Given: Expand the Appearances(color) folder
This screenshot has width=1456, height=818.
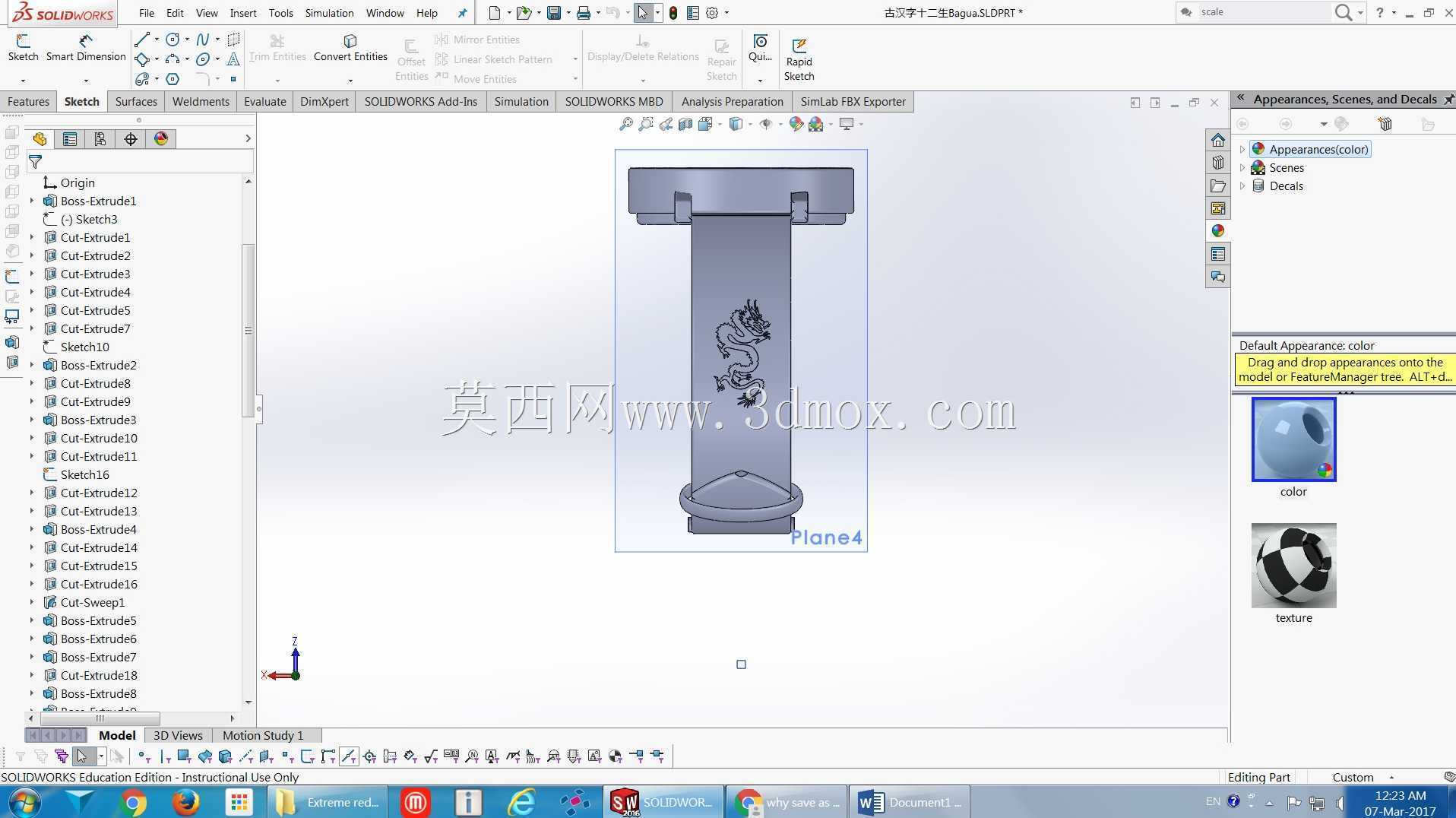Looking at the screenshot, I should click(x=1242, y=149).
